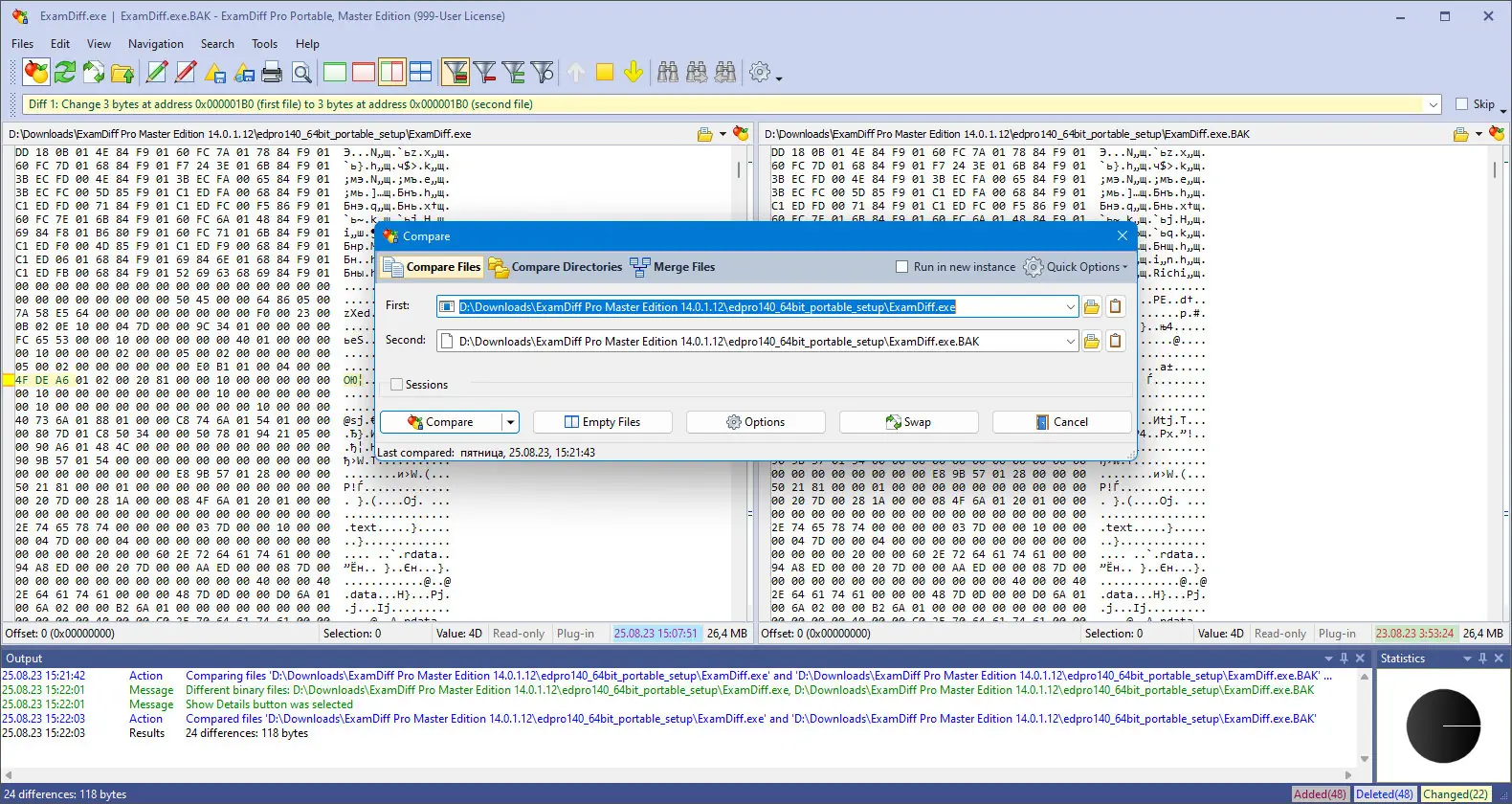Expand the Second file path history dropdown
The image size is (1512, 804).
pos(1071,342)
